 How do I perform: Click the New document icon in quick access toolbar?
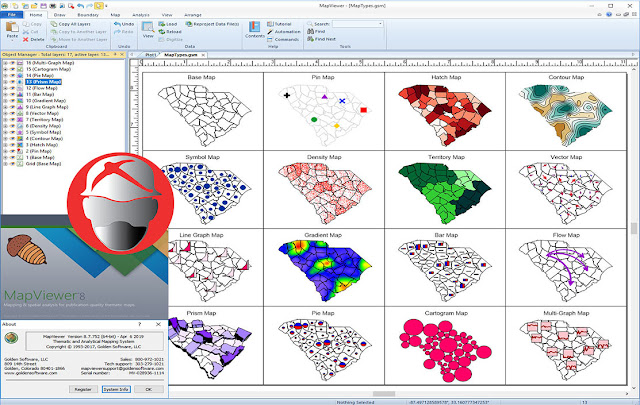[16, 6]
